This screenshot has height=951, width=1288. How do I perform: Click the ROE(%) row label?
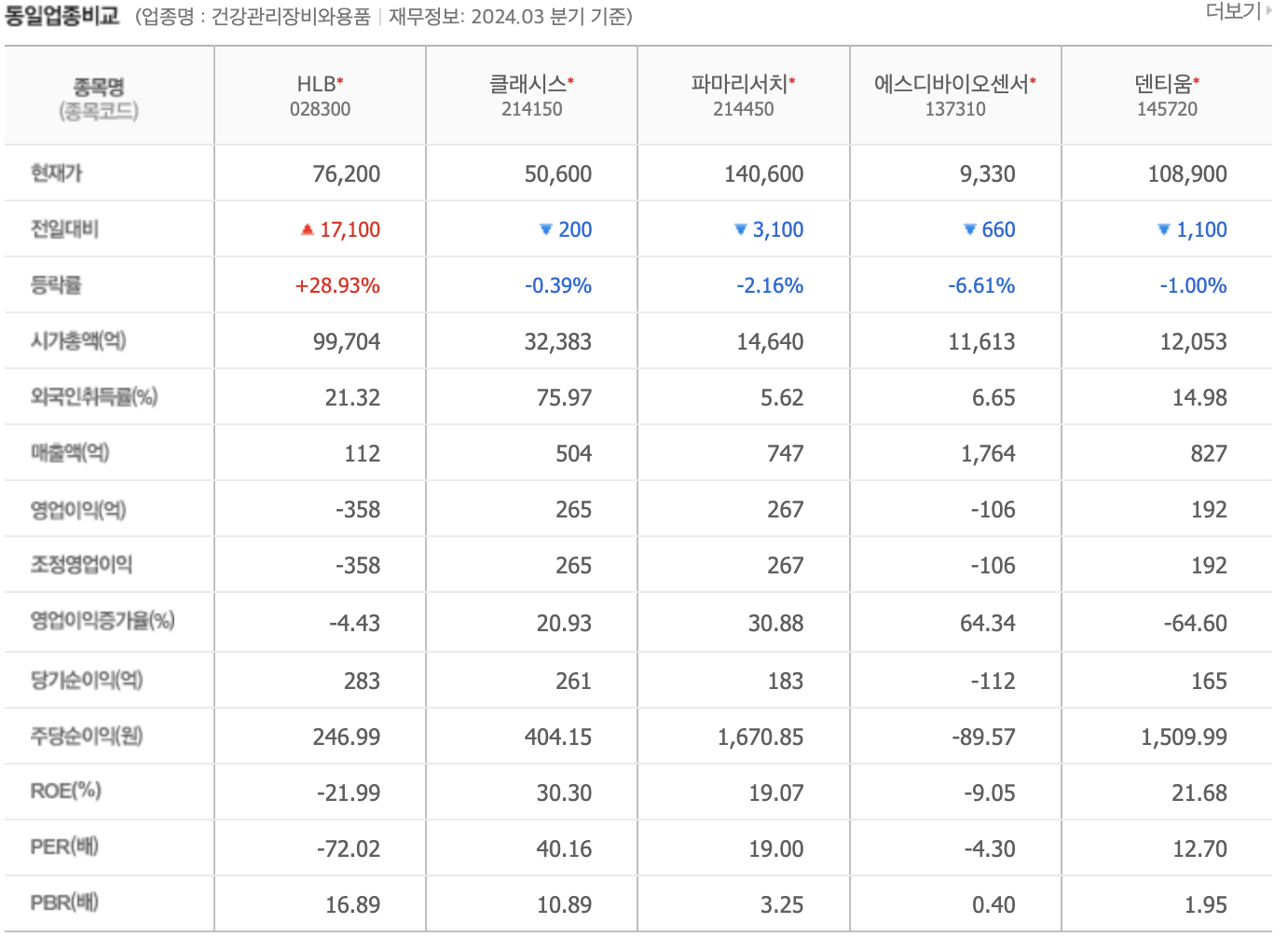point(65,792)
